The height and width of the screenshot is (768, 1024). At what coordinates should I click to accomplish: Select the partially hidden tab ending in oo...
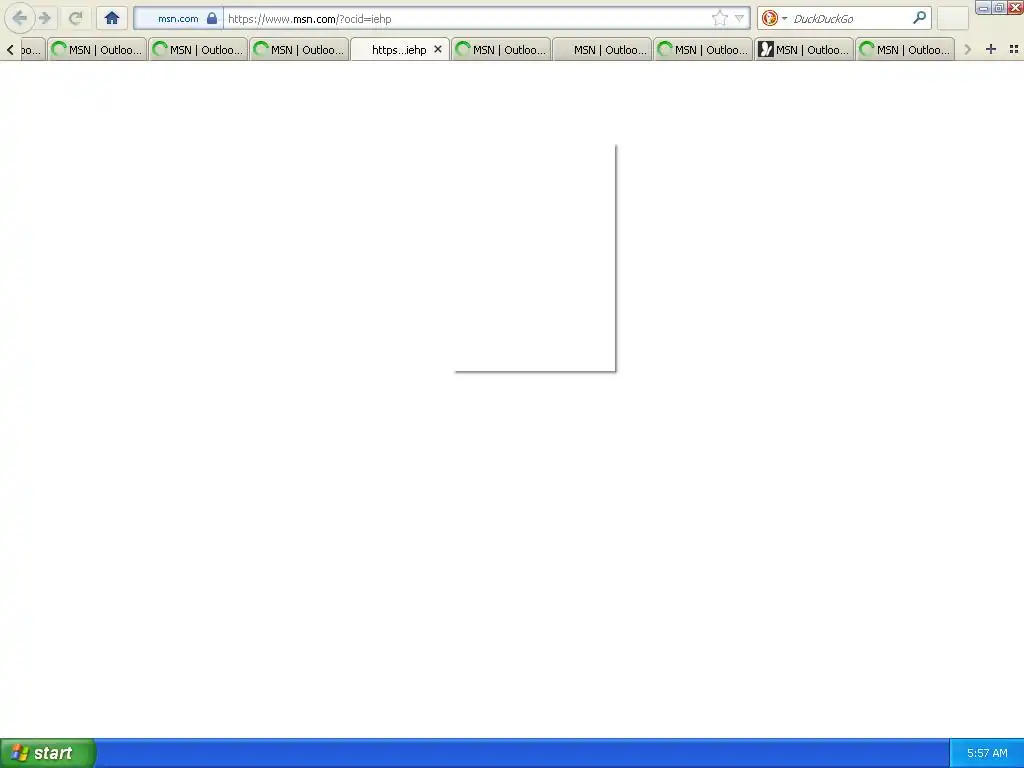click(32, 49)
